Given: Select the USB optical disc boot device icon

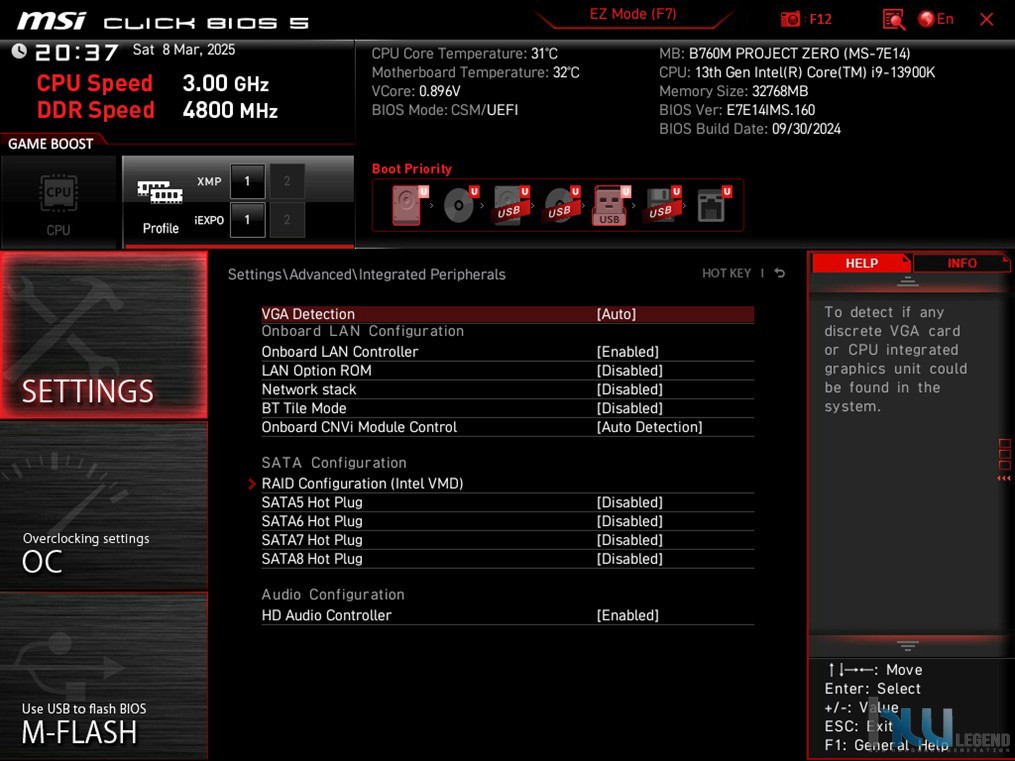Looking at the screenshot, I should pos(561,205).
